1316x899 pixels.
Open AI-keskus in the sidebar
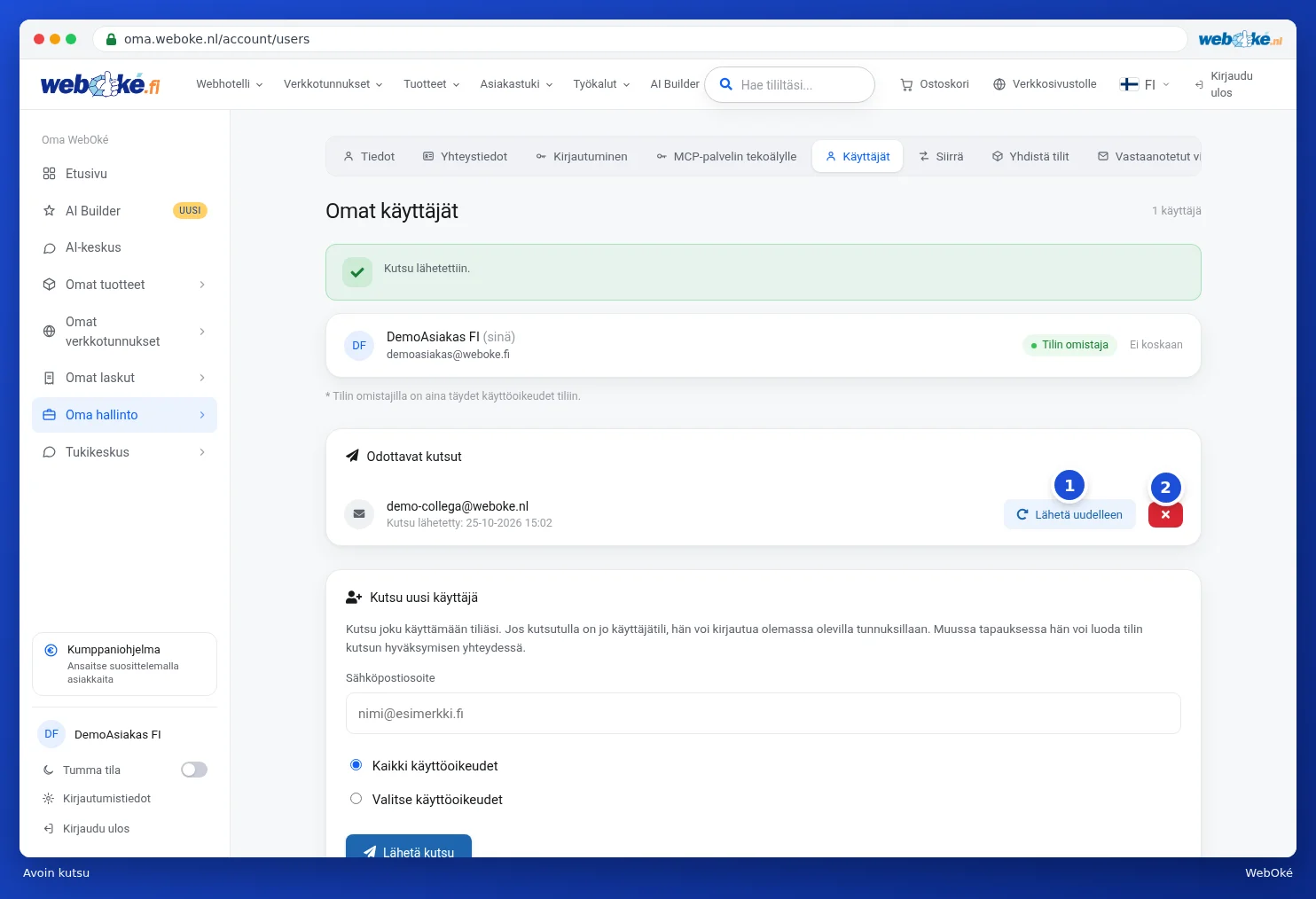tap(124, 248)
